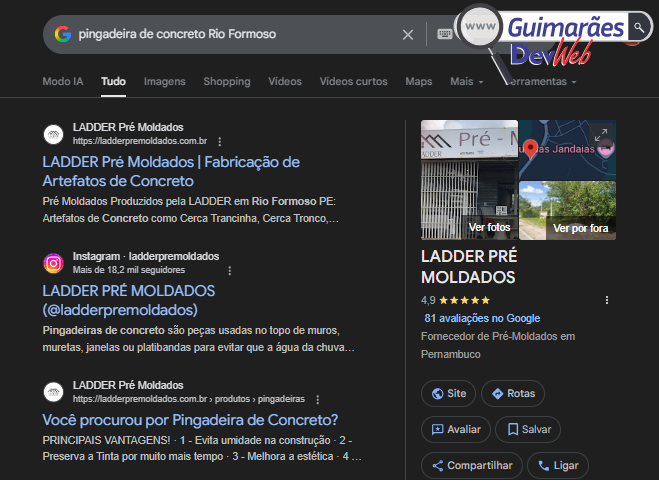Click the Instagram logo icon
659x482 pixels.
coord(53,263)
